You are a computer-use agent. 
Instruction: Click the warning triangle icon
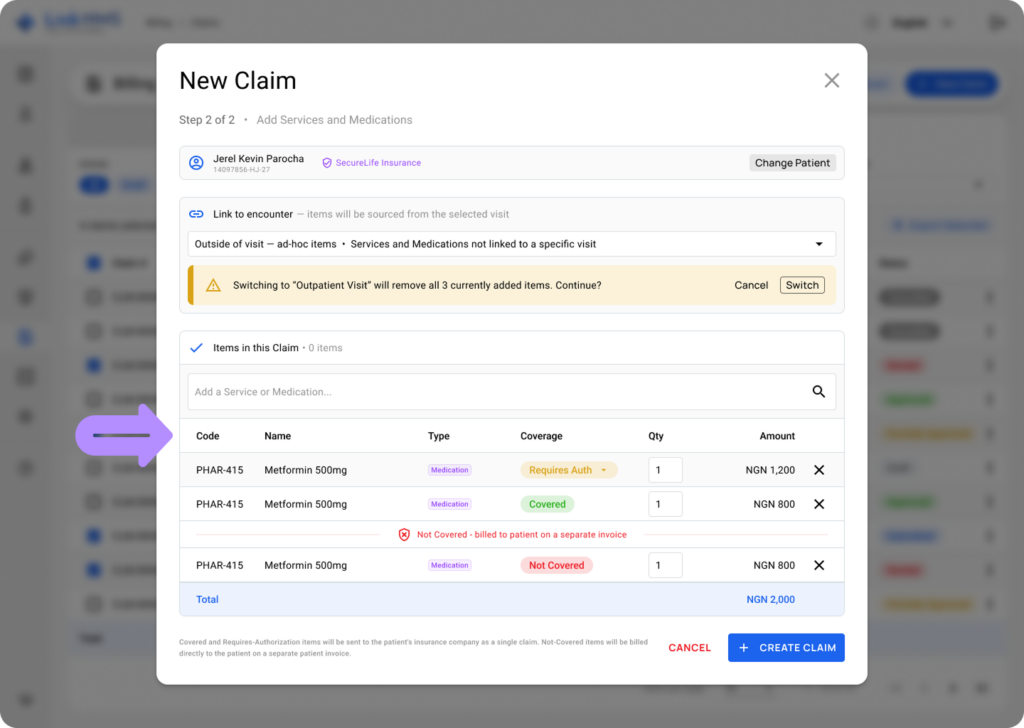[x=213, y=285]
